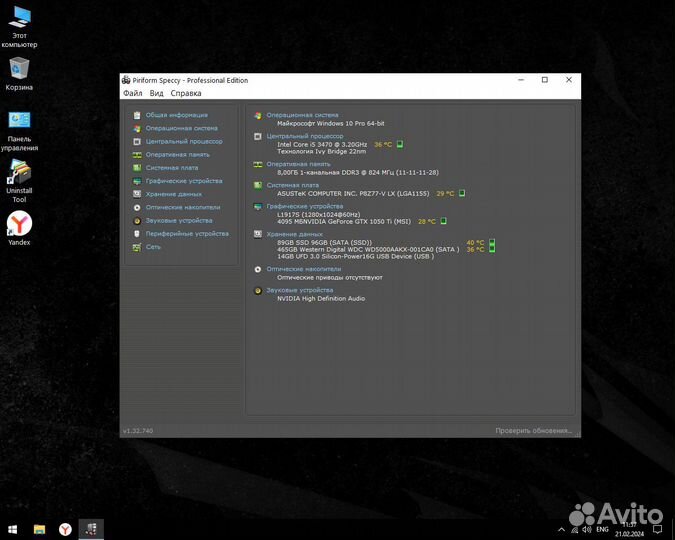Open the Windows Start menu
The height and width of the screenshot is (540, 675).
click(x=12, y=529)
